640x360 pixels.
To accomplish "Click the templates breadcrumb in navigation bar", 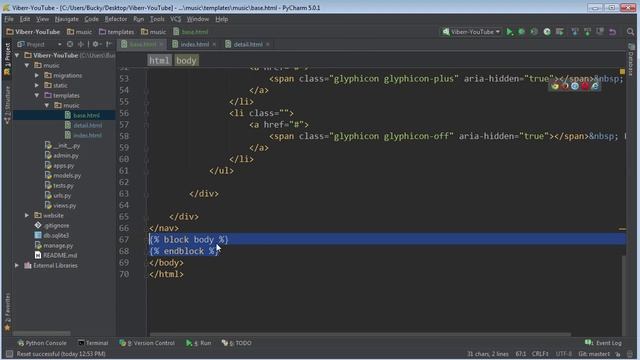I will tap(116, 32).
